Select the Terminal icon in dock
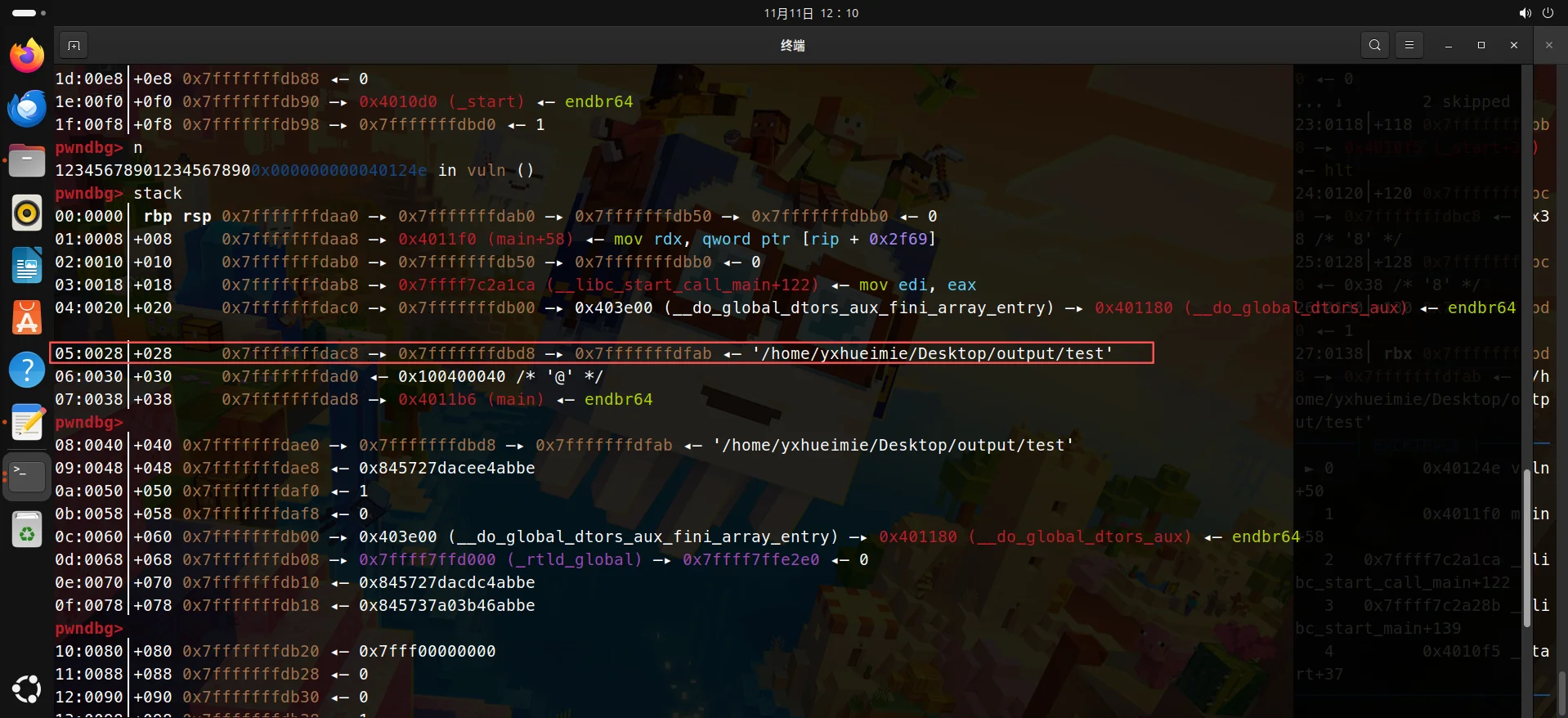 click(27, 474)
